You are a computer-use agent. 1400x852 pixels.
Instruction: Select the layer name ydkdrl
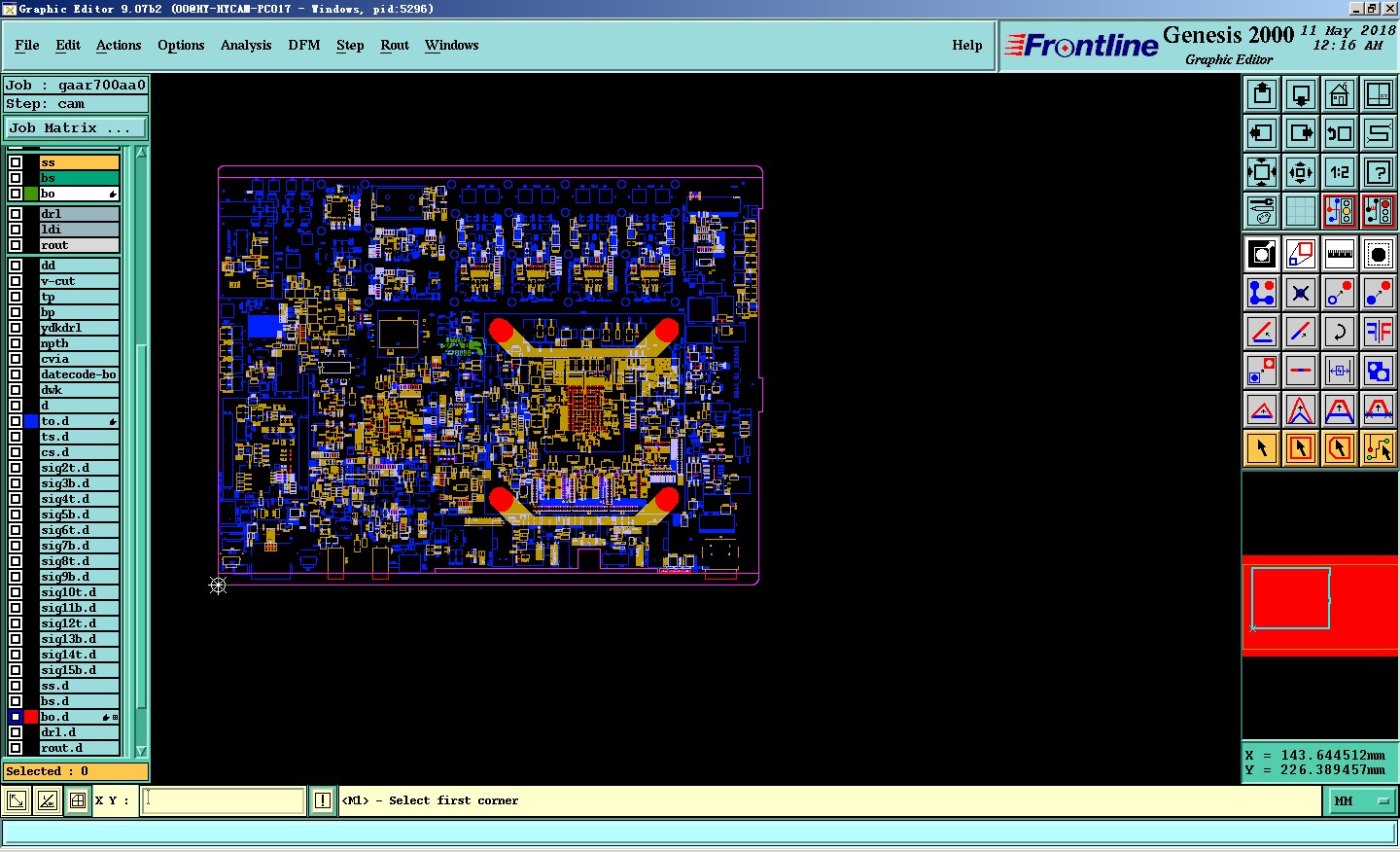pos(79,328)
